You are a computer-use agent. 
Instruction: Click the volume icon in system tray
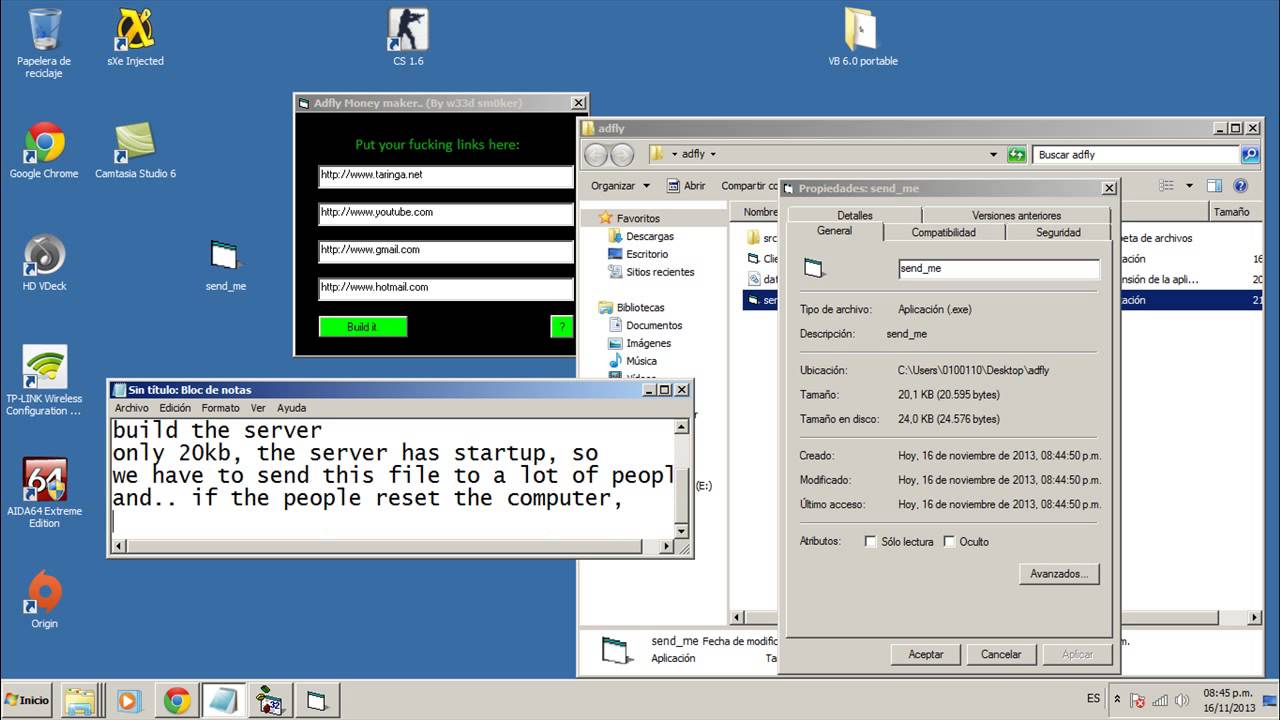[1181, 700]
